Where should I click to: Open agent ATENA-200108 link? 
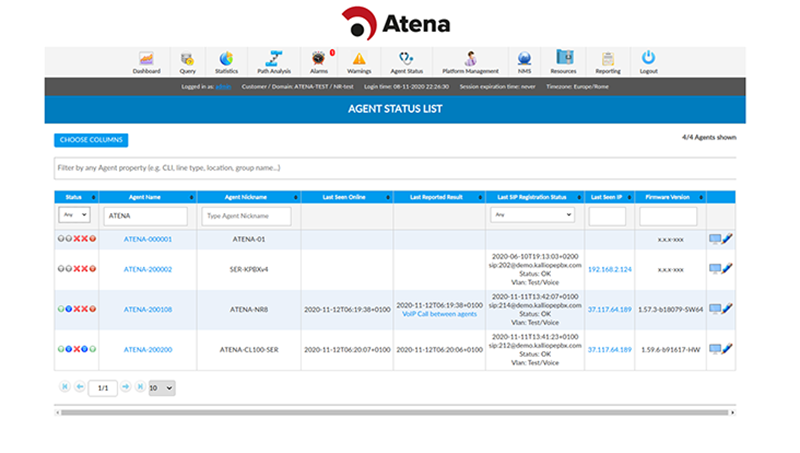tap(148, 310)
